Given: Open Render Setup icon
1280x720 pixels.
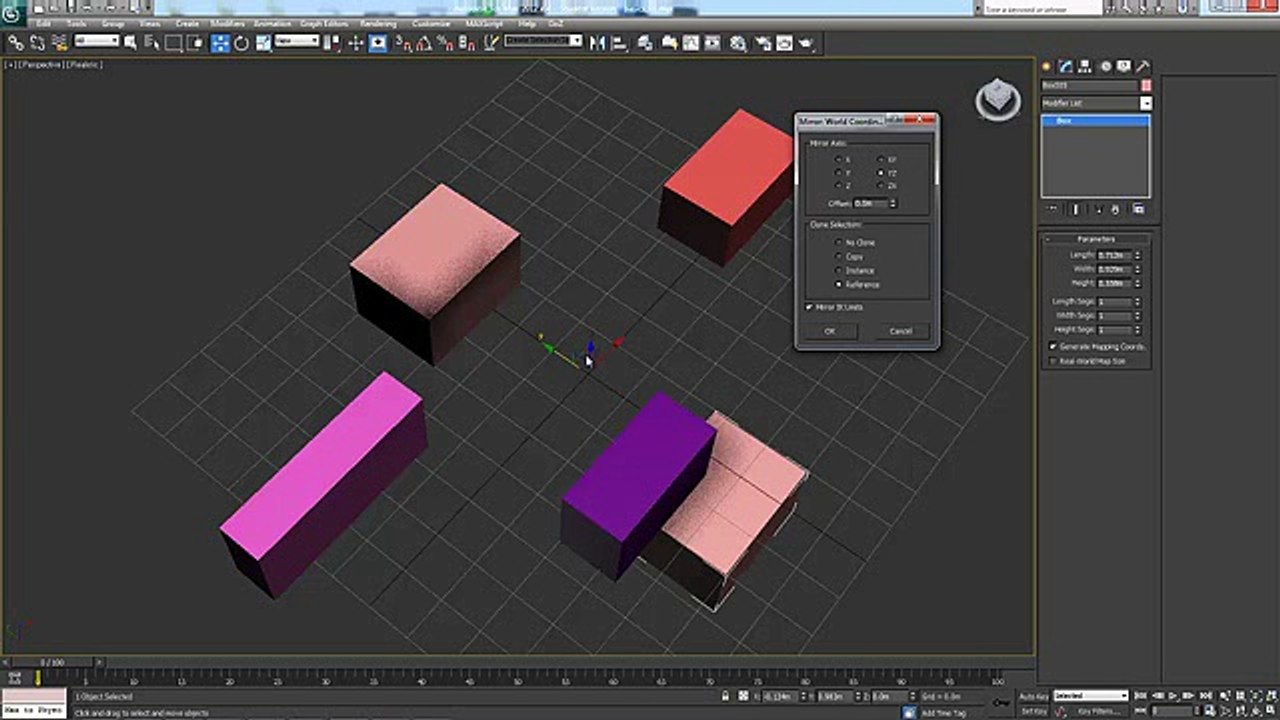Looking at the screenshot, I should pyautogui.click(x=763, y=43).
